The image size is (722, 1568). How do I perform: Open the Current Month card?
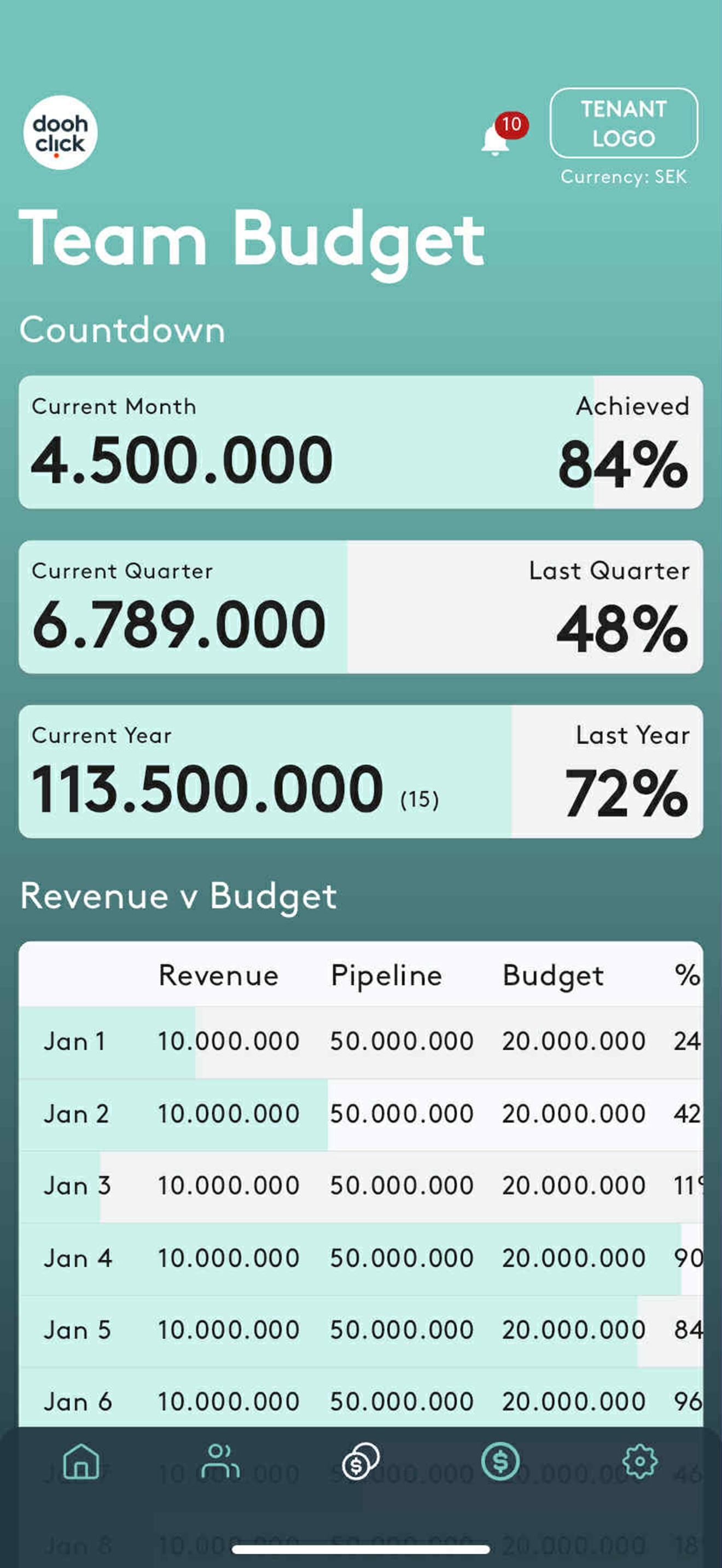click(x=360, y=442)
